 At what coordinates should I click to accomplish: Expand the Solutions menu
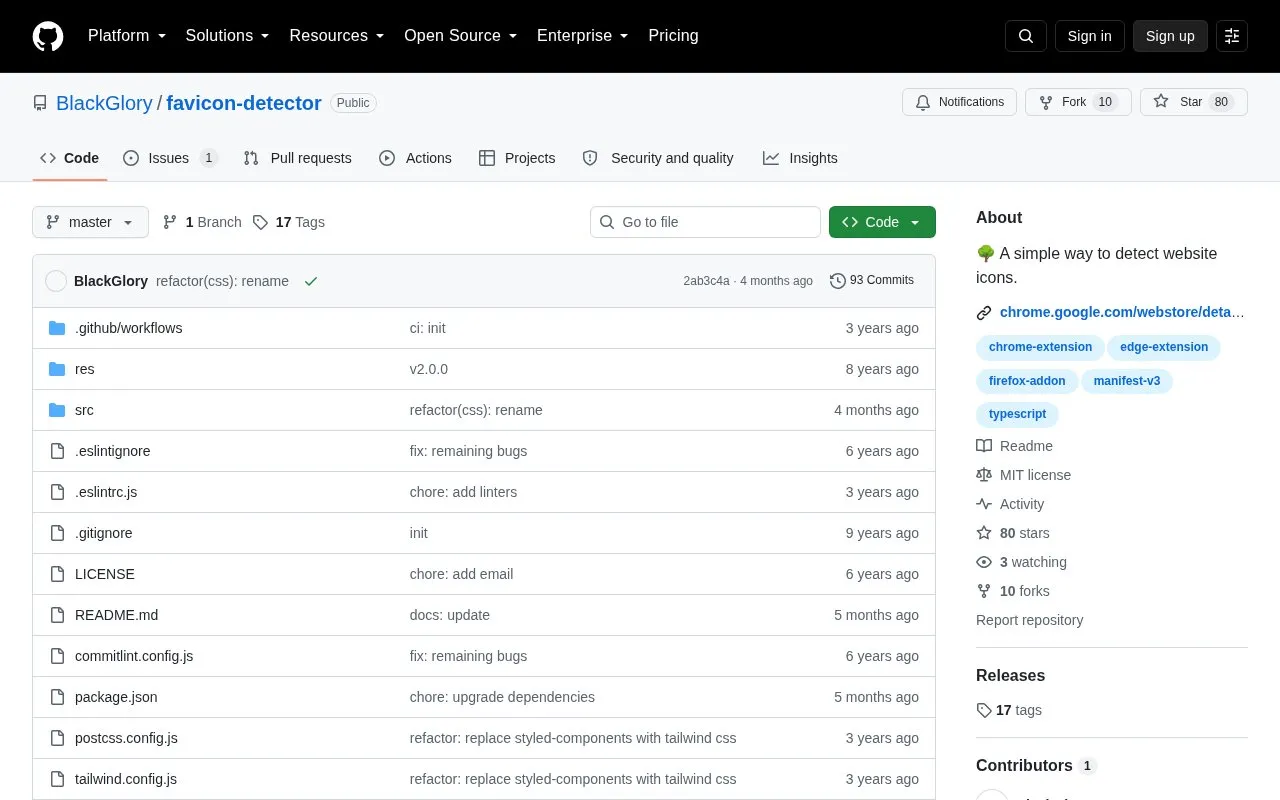coord(228,36)
